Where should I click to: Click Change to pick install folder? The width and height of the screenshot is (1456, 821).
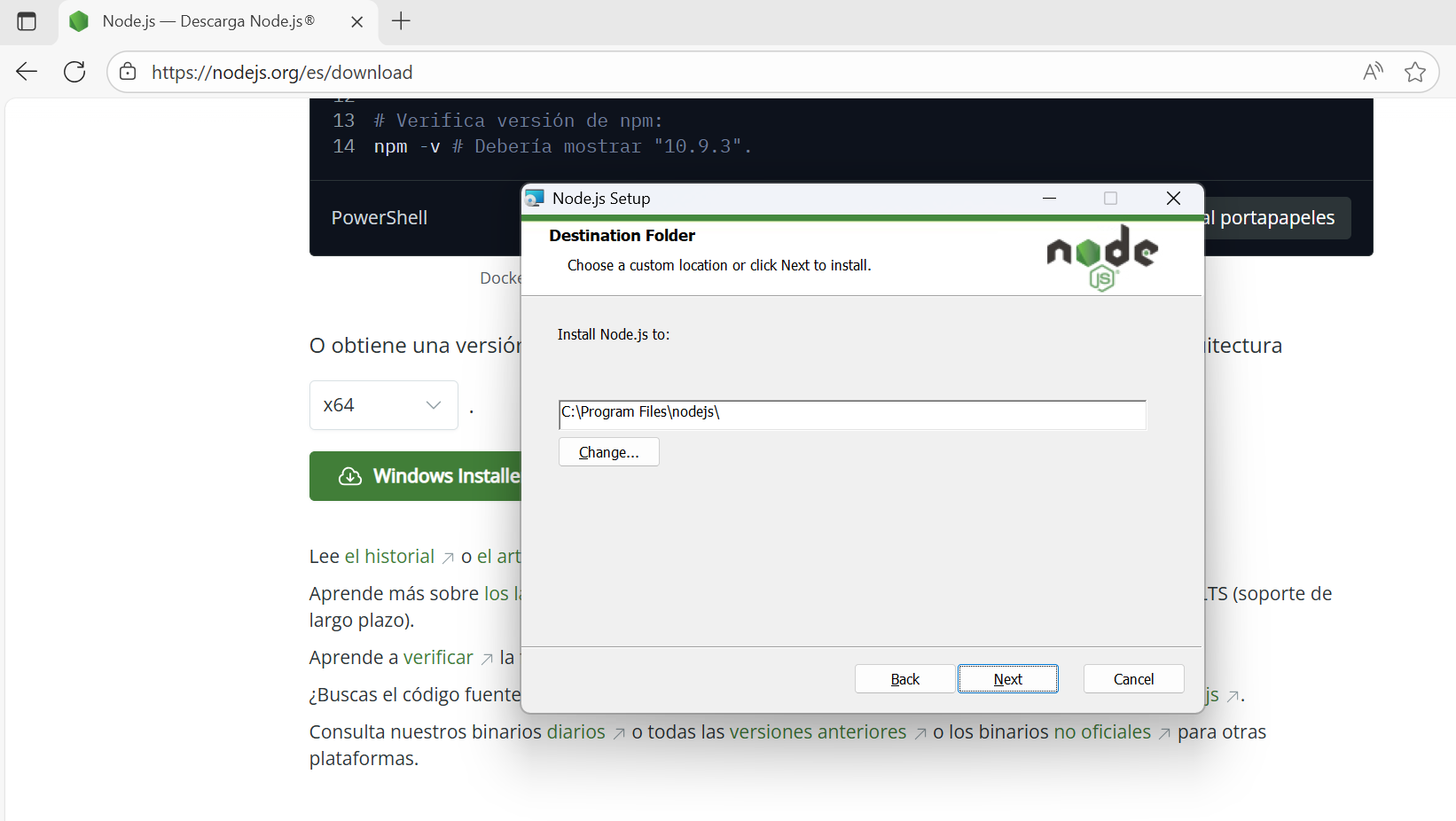(608, 451)
